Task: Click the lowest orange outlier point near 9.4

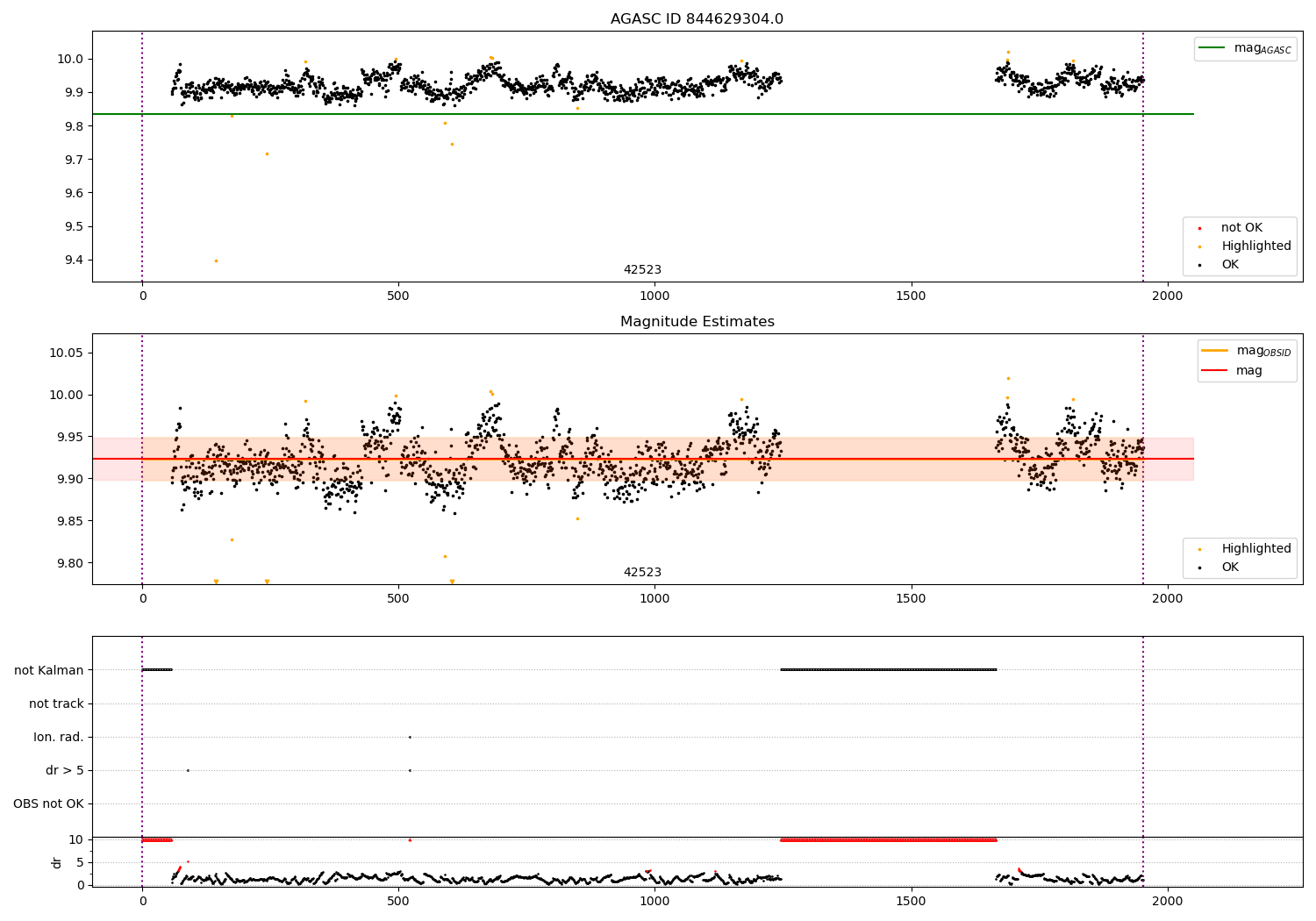Action: point(216,261)
